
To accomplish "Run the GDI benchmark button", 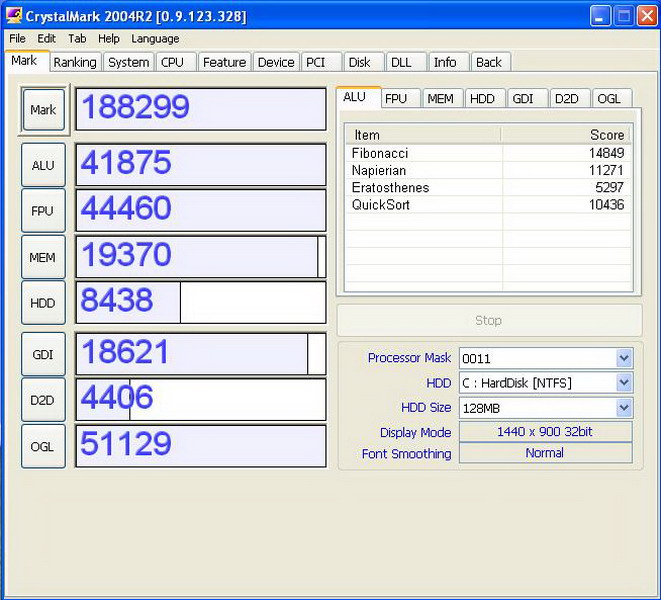I will pos(43,354).
